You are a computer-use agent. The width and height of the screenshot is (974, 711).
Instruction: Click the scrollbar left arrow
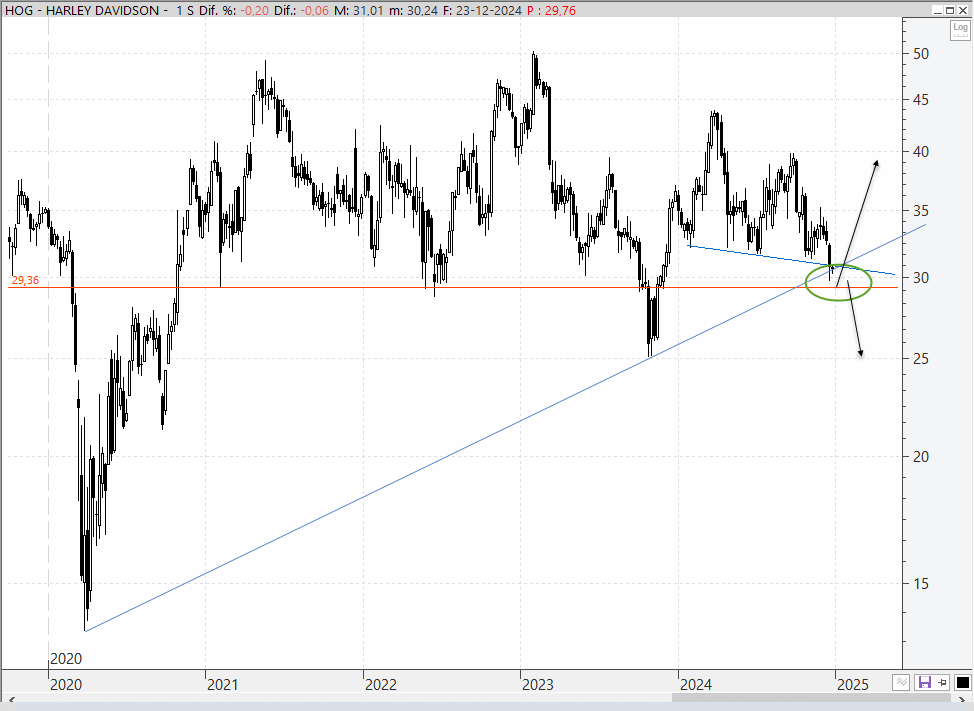click(11, 700)
